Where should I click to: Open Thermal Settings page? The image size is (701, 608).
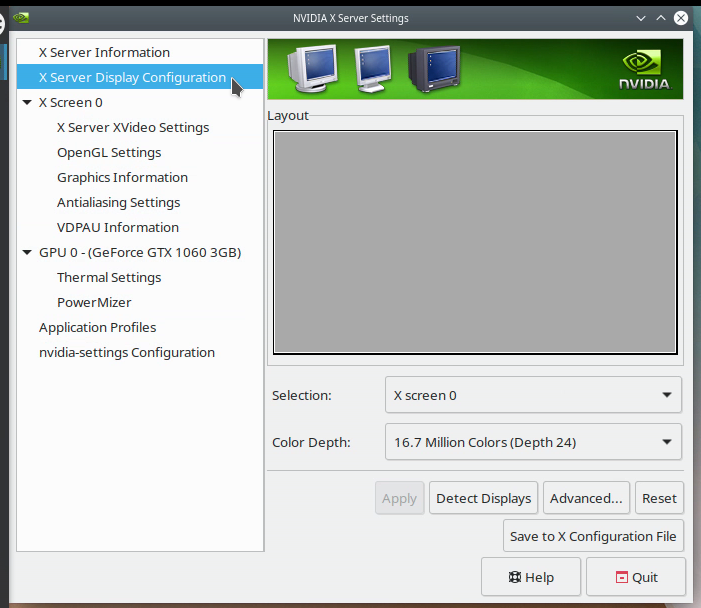140,278
